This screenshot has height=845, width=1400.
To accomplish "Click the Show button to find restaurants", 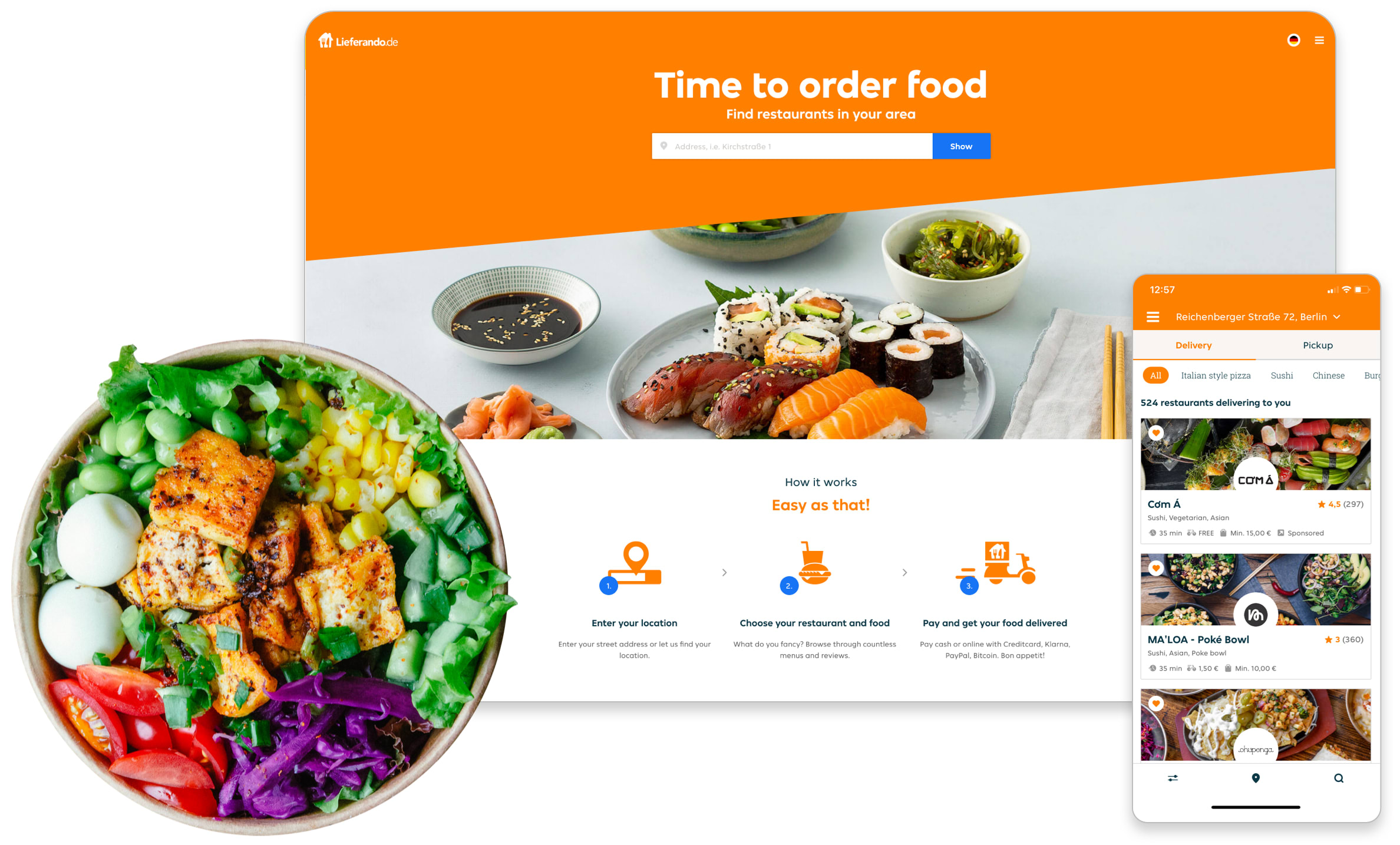I will (961, 146).
